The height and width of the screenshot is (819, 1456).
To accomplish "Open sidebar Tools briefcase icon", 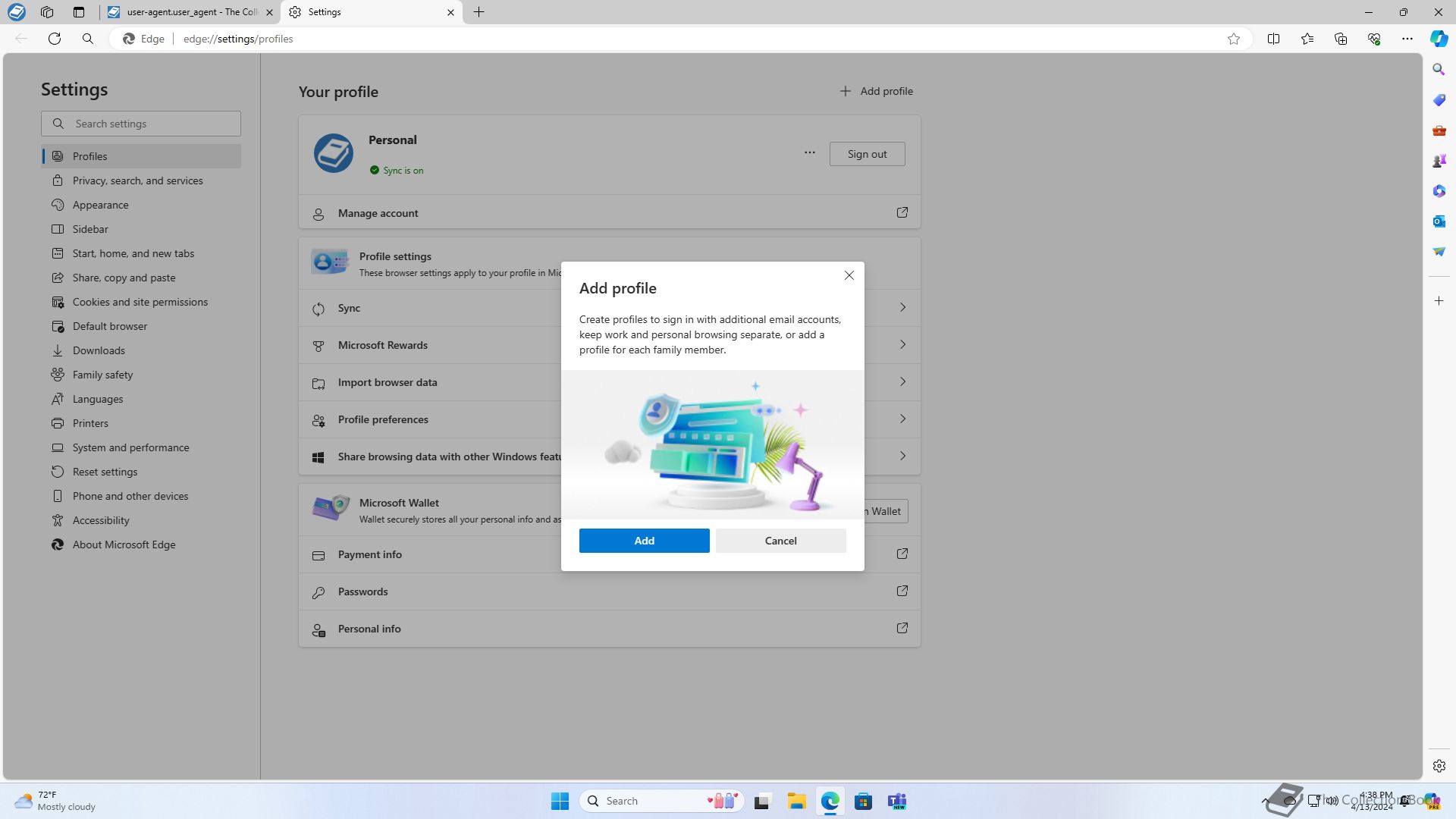I will (1439, 130).
